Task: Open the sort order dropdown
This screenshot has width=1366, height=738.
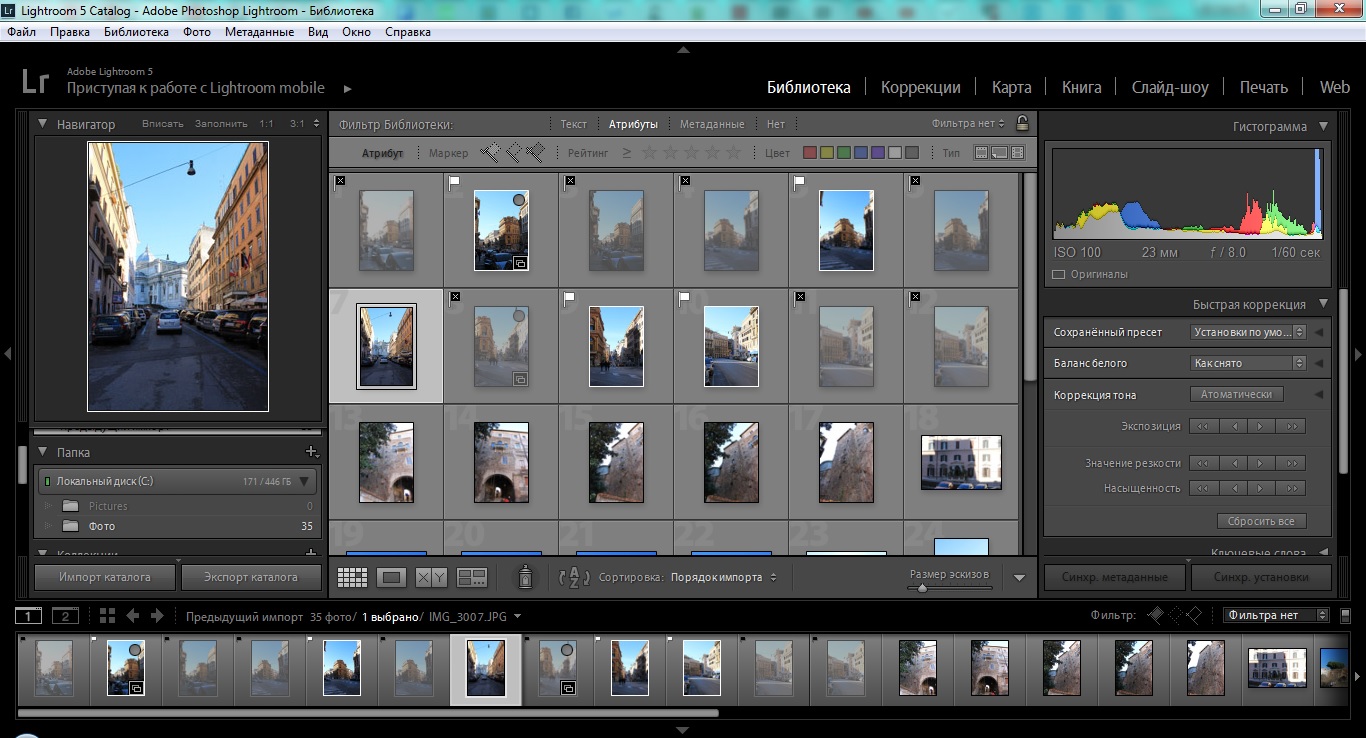Action: [723, 577]
